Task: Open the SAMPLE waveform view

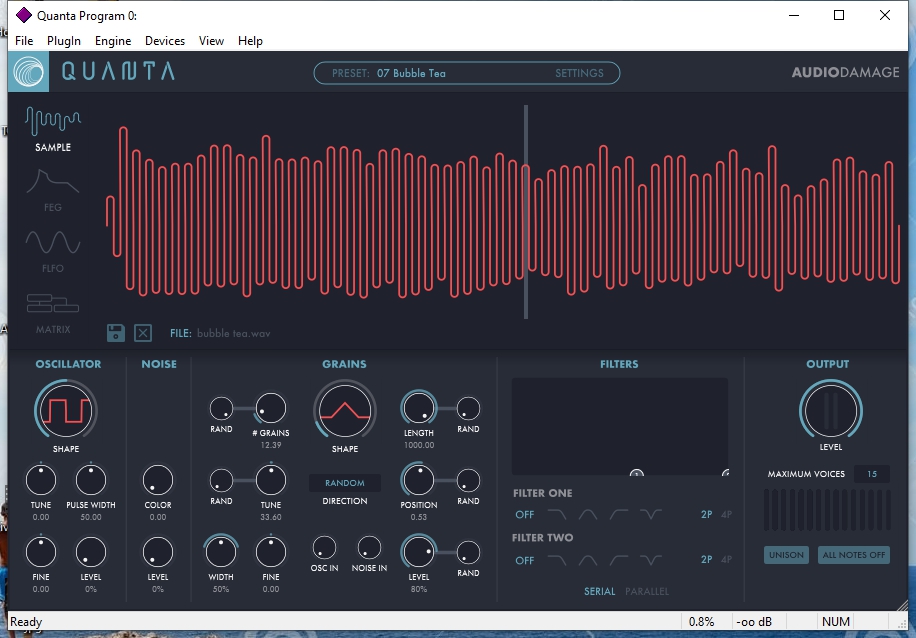Action: point(53,130)
